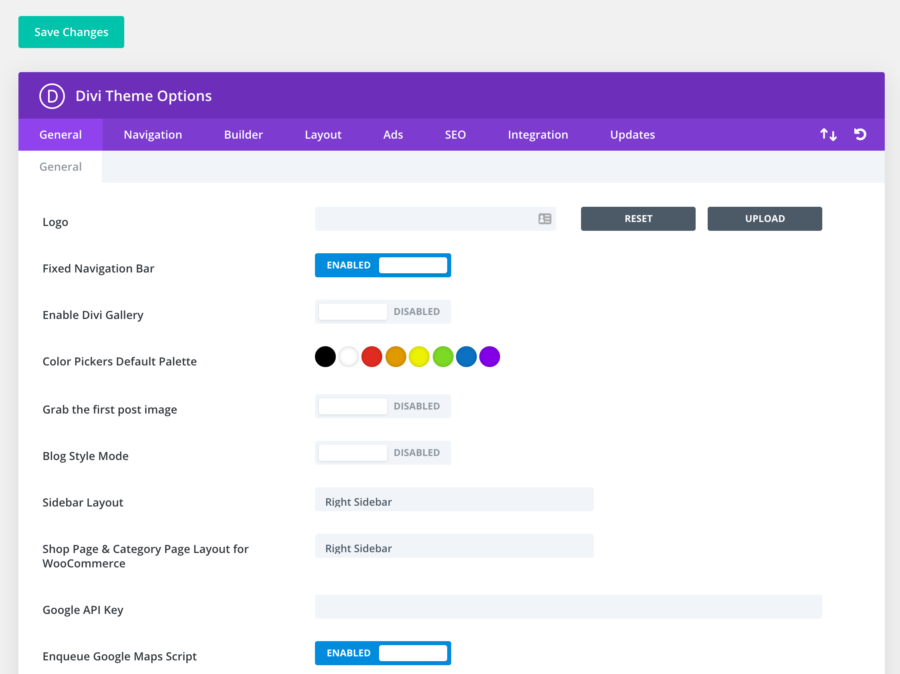This screenshot has height=674, width=900.
Task: Click the 'Shop Page & Category Page Layout' label
Action: [x=146, y=556]
